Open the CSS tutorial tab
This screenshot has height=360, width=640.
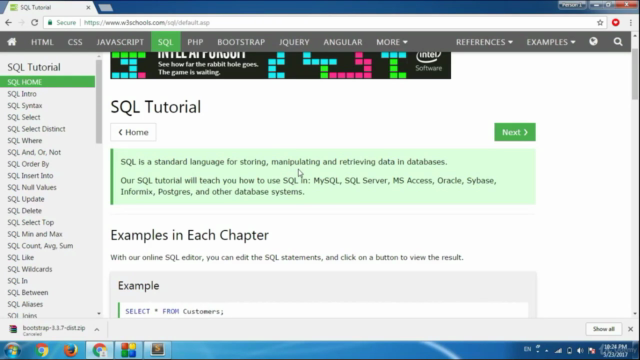click(x=75, y=42)
